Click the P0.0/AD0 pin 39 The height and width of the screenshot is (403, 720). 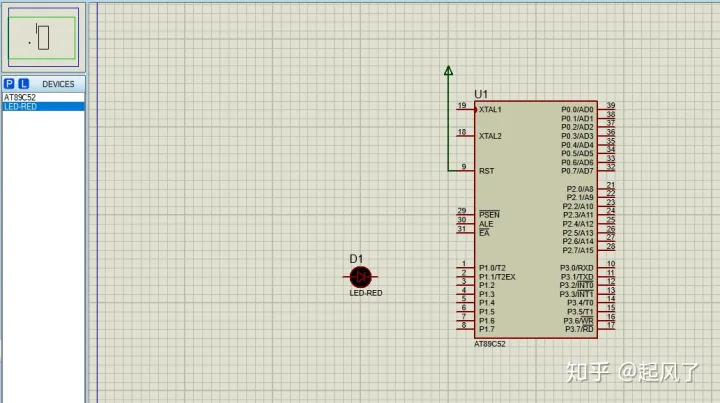tap(606, 110)
